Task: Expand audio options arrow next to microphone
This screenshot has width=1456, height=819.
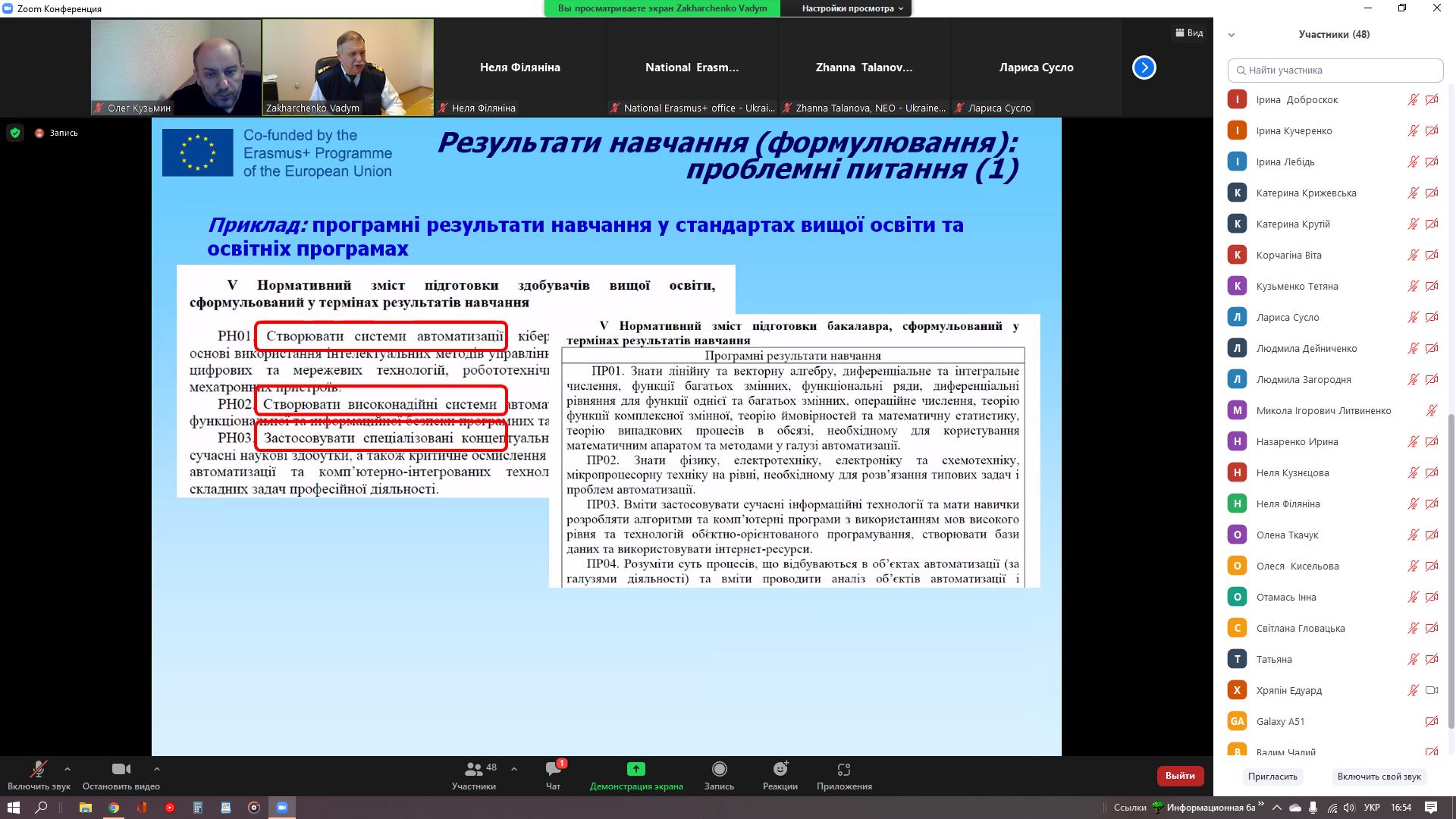Action: [67, 769]
